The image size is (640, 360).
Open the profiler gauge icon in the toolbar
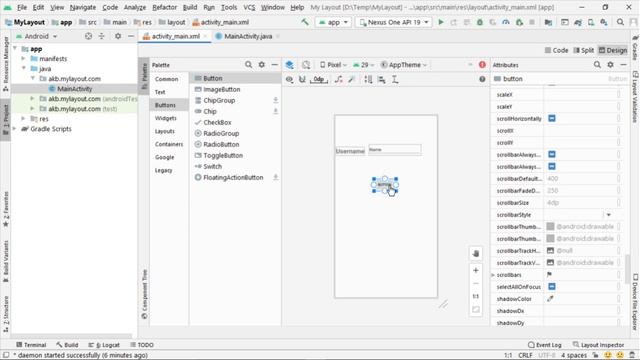[x=506, y=22]
